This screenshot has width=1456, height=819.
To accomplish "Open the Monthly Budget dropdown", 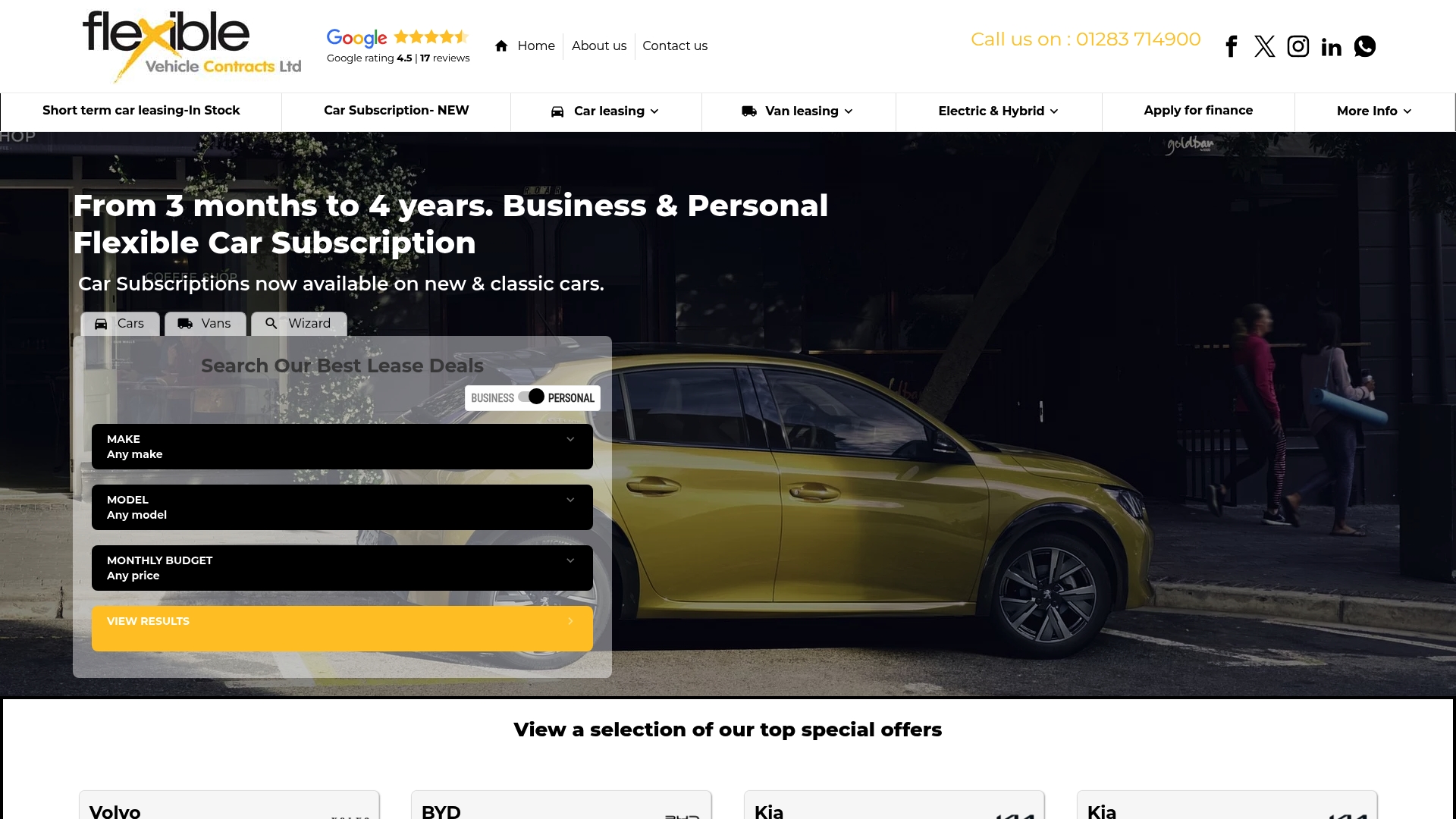I will click(342, 568).
